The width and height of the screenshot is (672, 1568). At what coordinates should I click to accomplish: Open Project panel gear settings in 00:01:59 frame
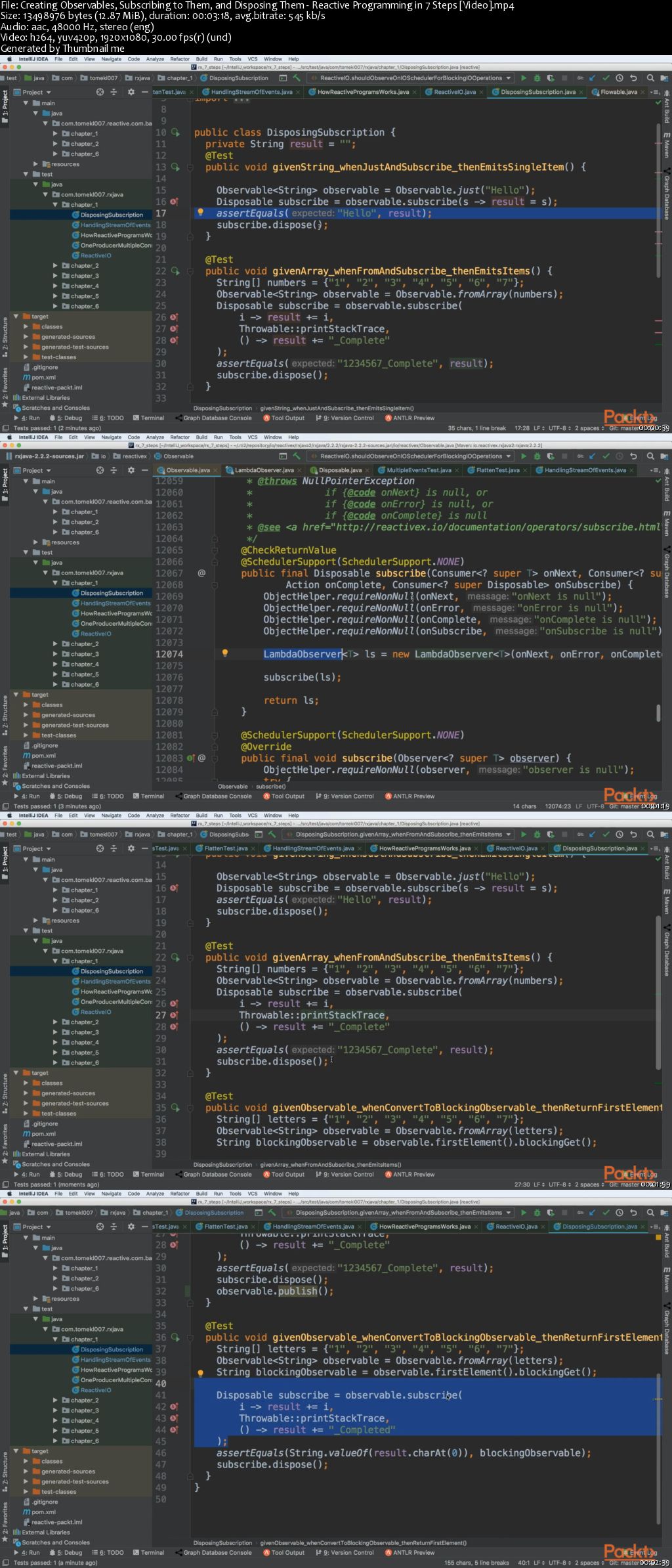click(x=131, y=849)
